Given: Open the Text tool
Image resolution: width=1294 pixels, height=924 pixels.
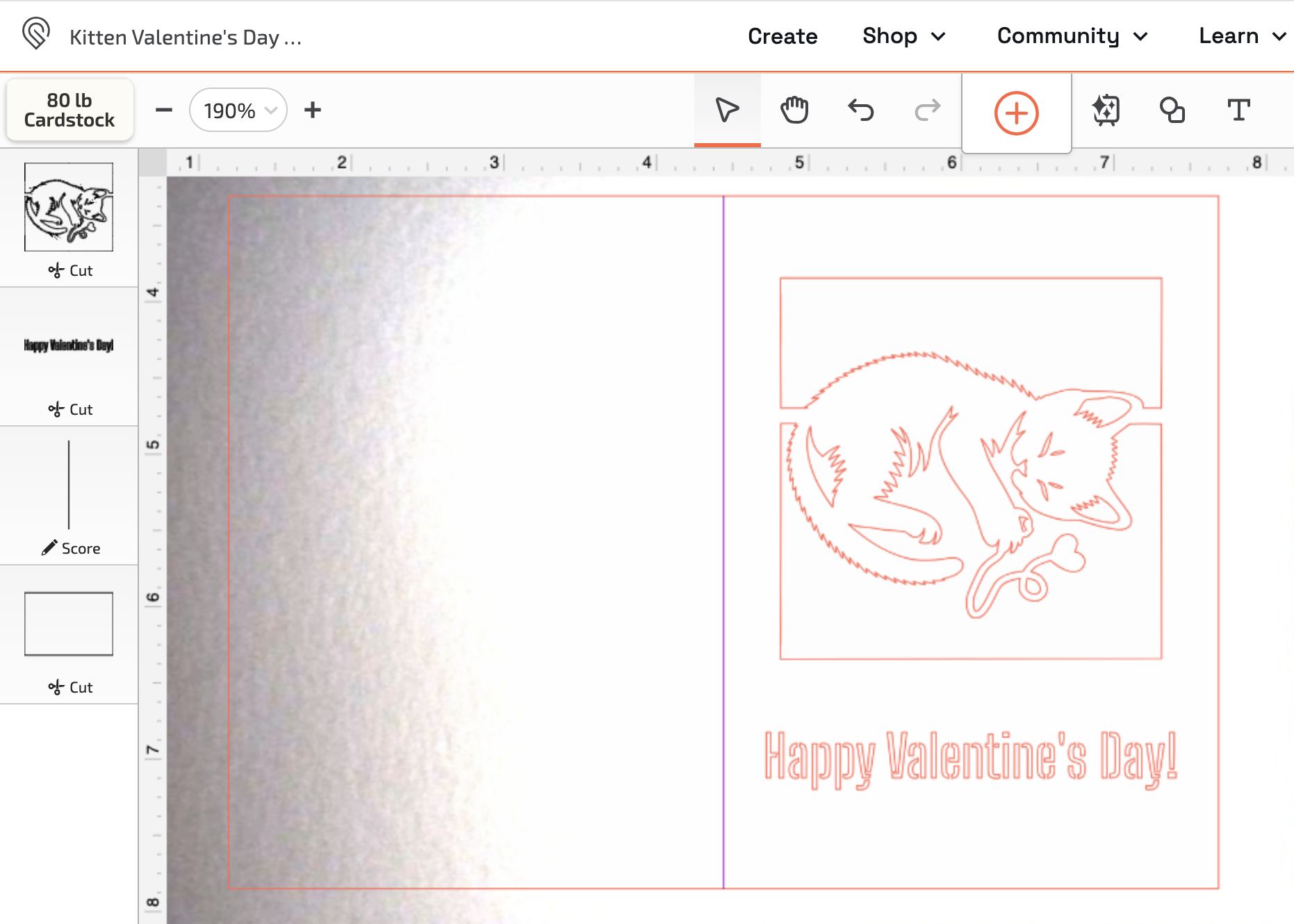Looking at the screenshot, I should [x=1239, y=109].
